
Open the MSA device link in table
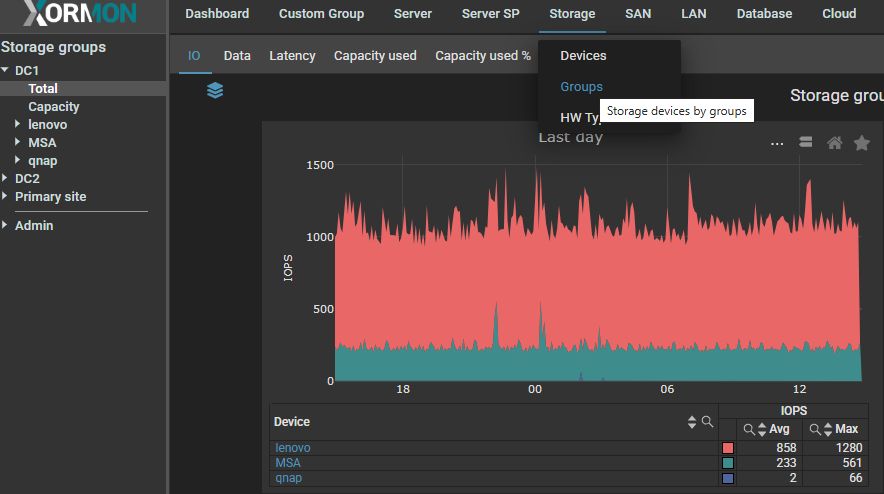point(288,463)
